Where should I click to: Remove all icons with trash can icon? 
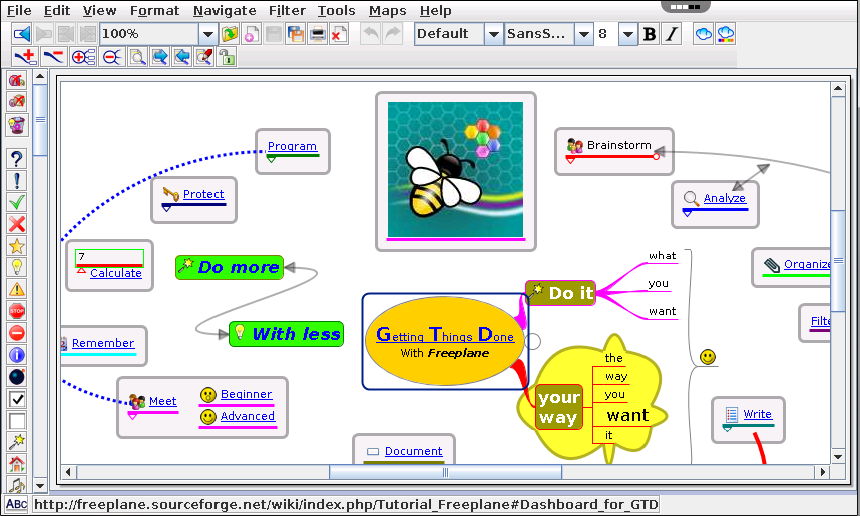click(17, 126)
